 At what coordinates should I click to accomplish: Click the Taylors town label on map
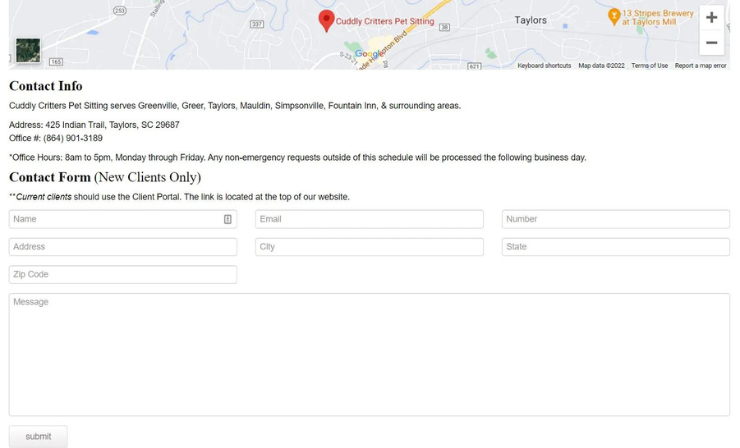tap(530, 20)
